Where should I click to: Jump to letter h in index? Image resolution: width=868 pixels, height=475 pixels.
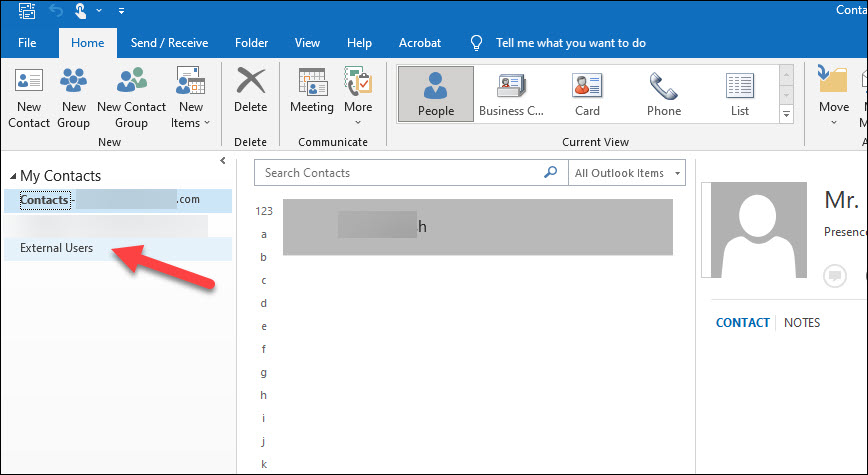click(x=264, y=395)
